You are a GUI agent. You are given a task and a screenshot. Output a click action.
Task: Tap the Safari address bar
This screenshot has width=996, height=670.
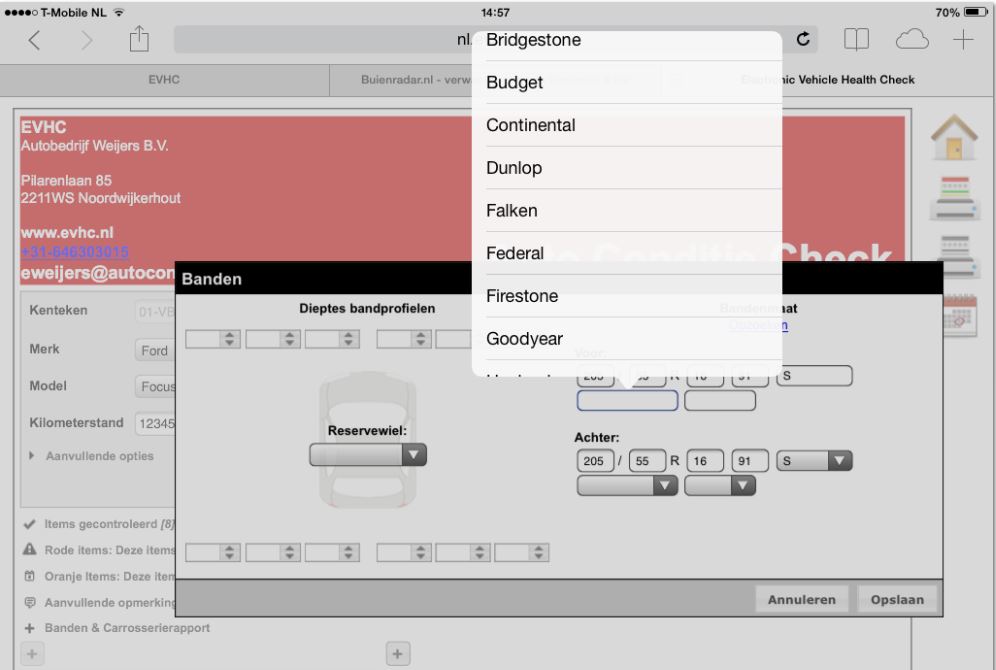495,39
